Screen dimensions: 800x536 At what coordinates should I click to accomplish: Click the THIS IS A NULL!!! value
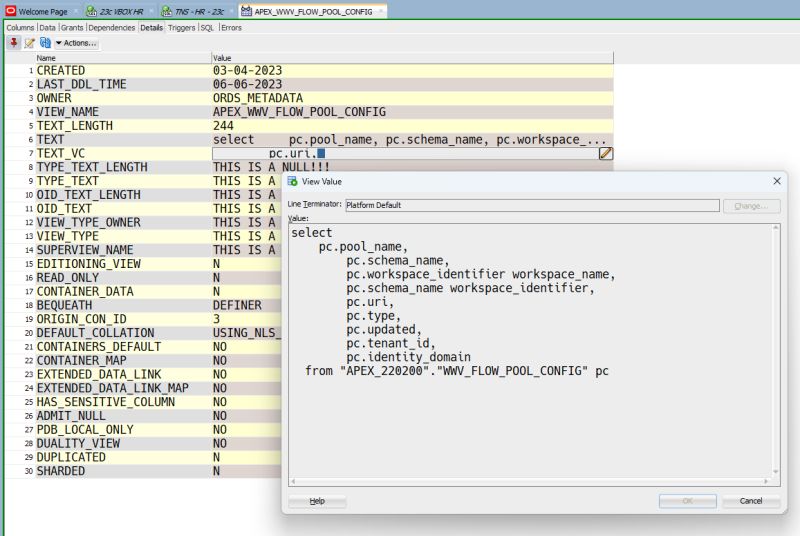(271, 167)
